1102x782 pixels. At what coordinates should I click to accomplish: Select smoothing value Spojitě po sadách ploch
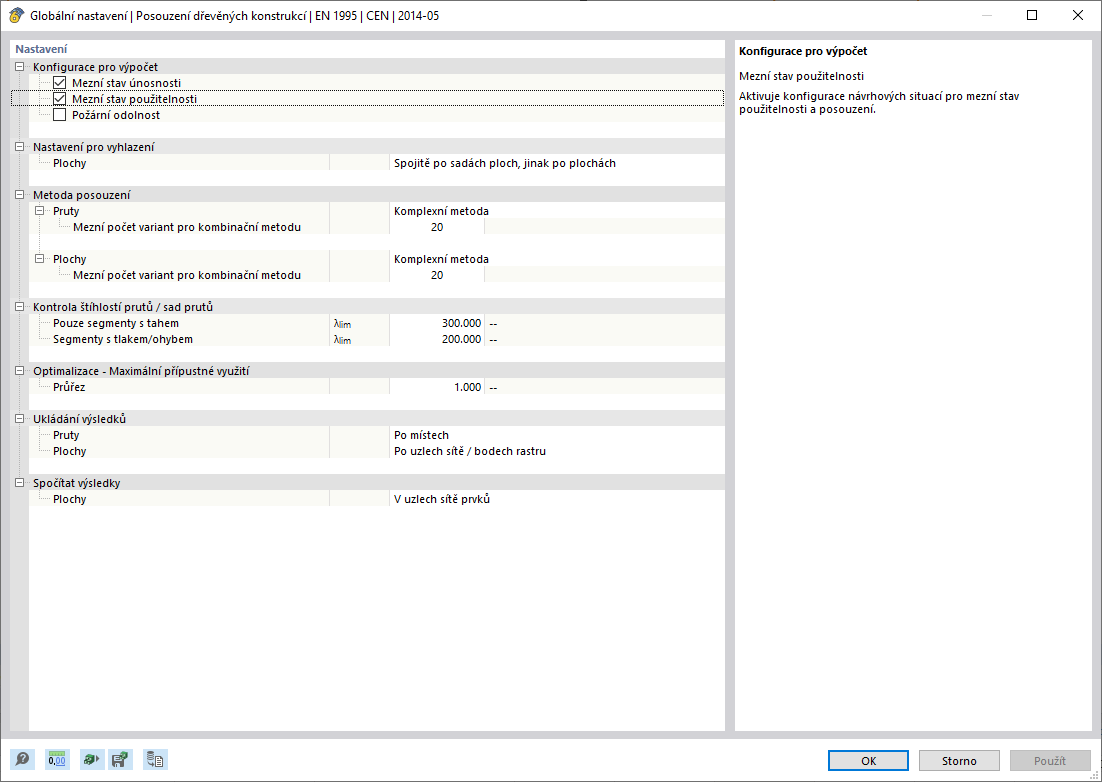pyautogui.click(x=557, y=163)
